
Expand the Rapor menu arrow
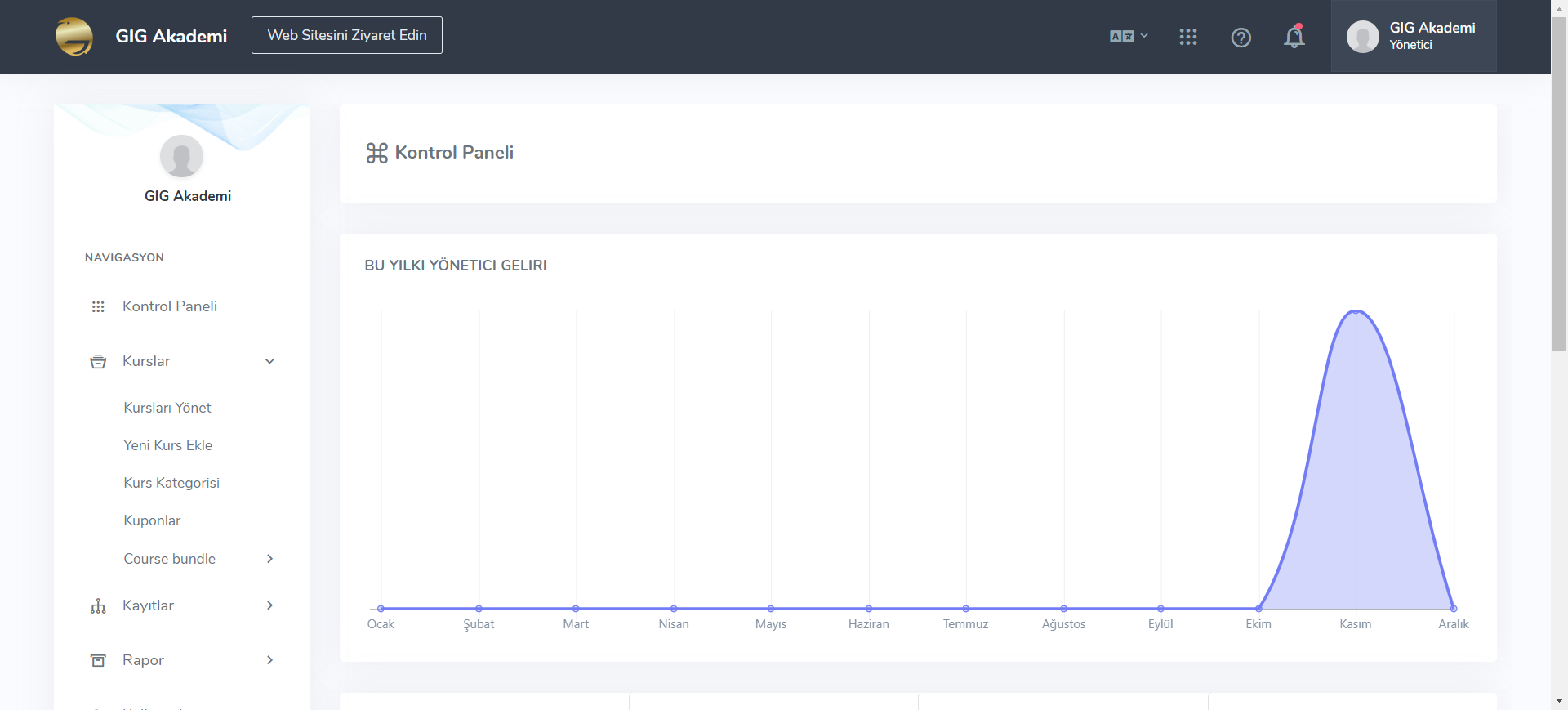[269, 660]
